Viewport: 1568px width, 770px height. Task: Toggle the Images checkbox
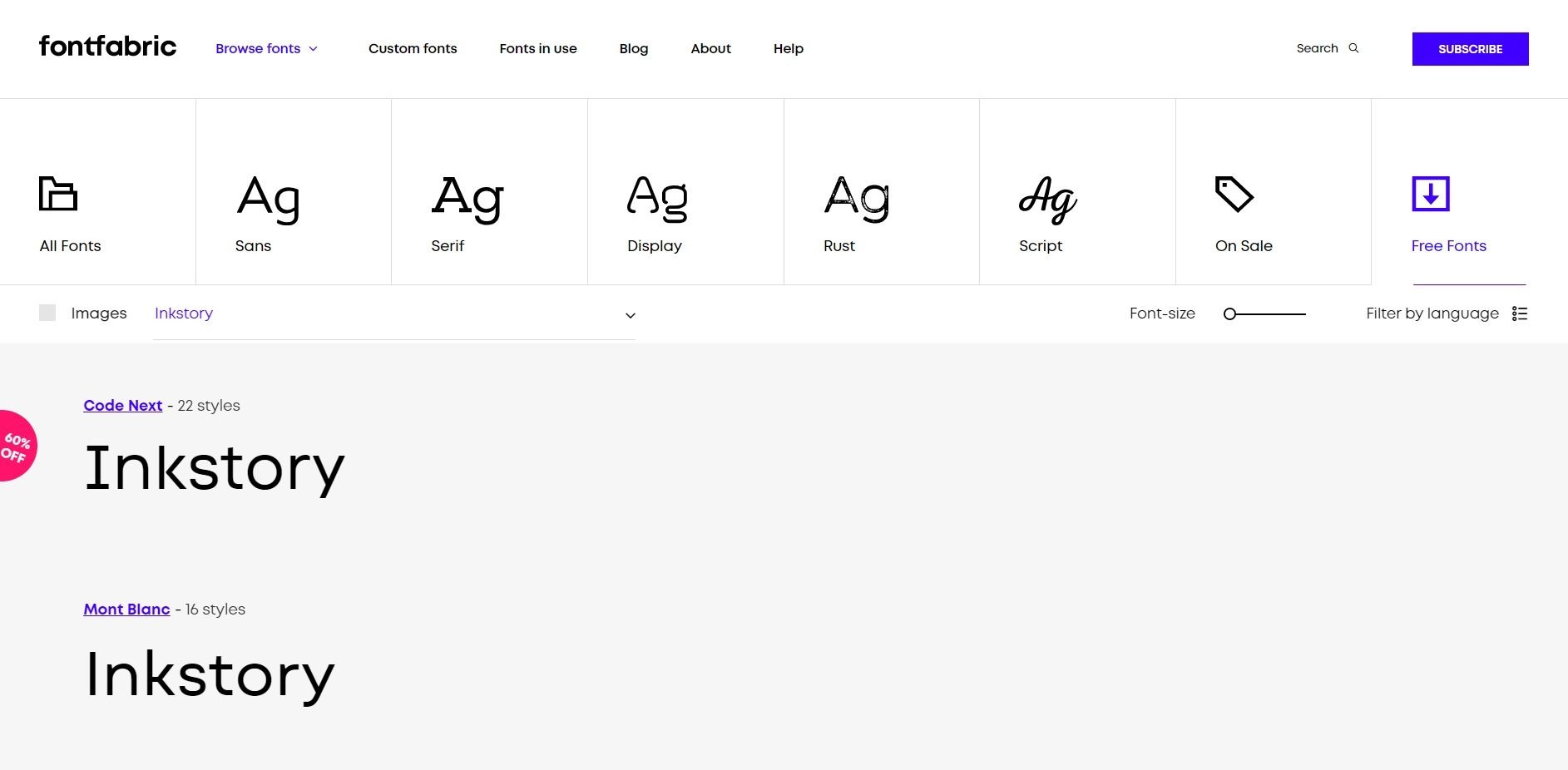pos(47,313)
